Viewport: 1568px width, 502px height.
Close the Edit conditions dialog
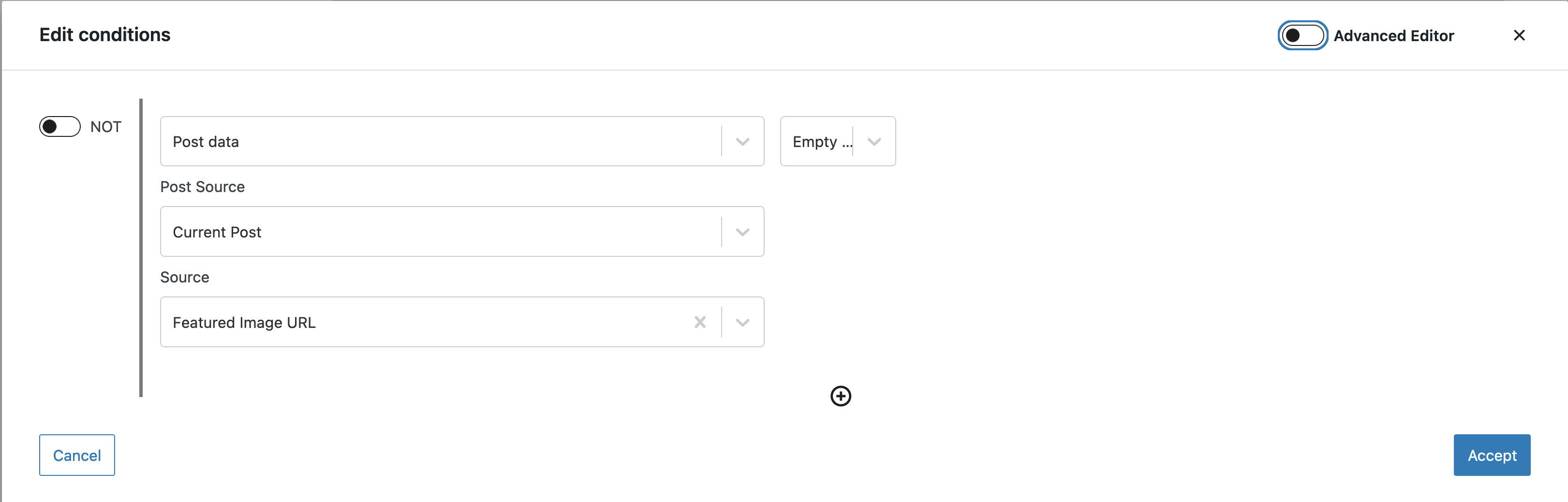[x=1519, y=35]
